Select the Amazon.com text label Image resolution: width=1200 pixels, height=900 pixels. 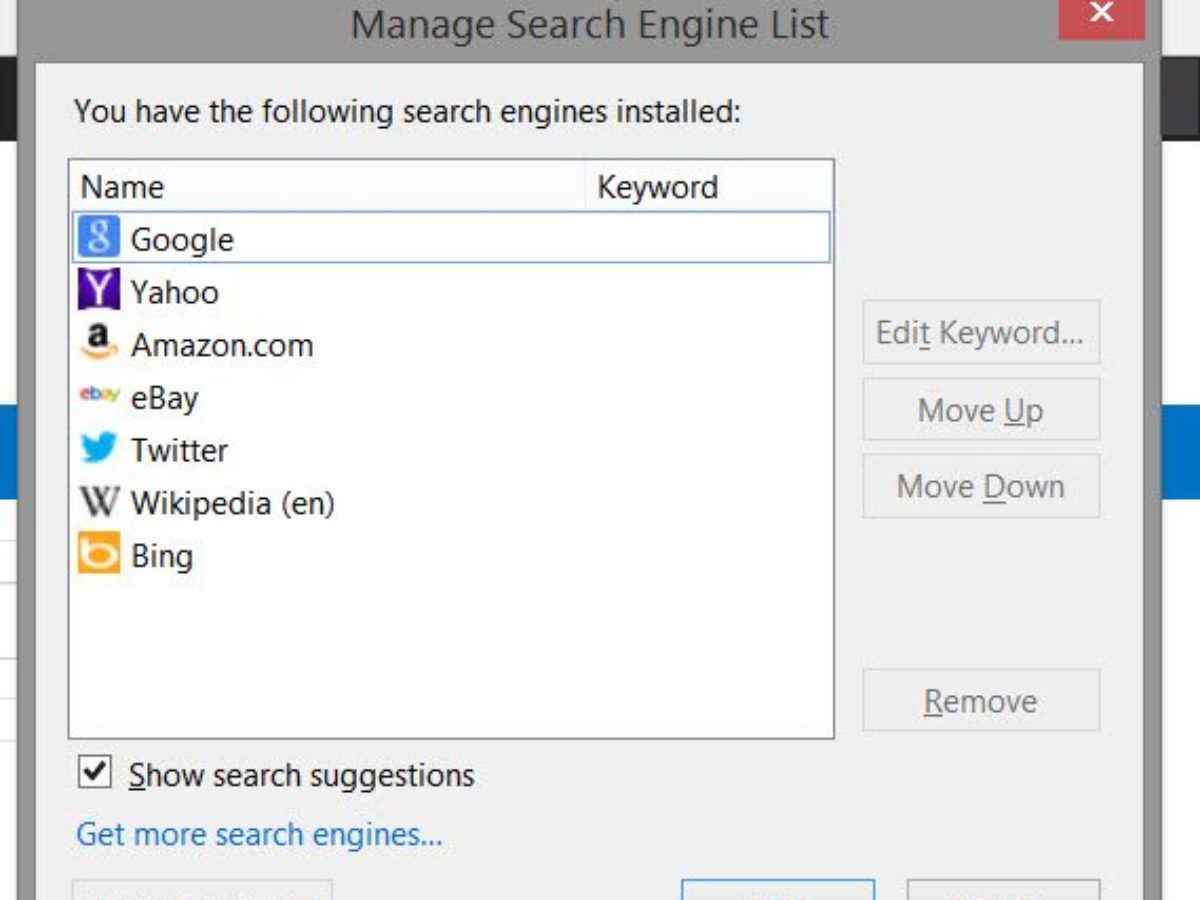click(x=222, y=345)
